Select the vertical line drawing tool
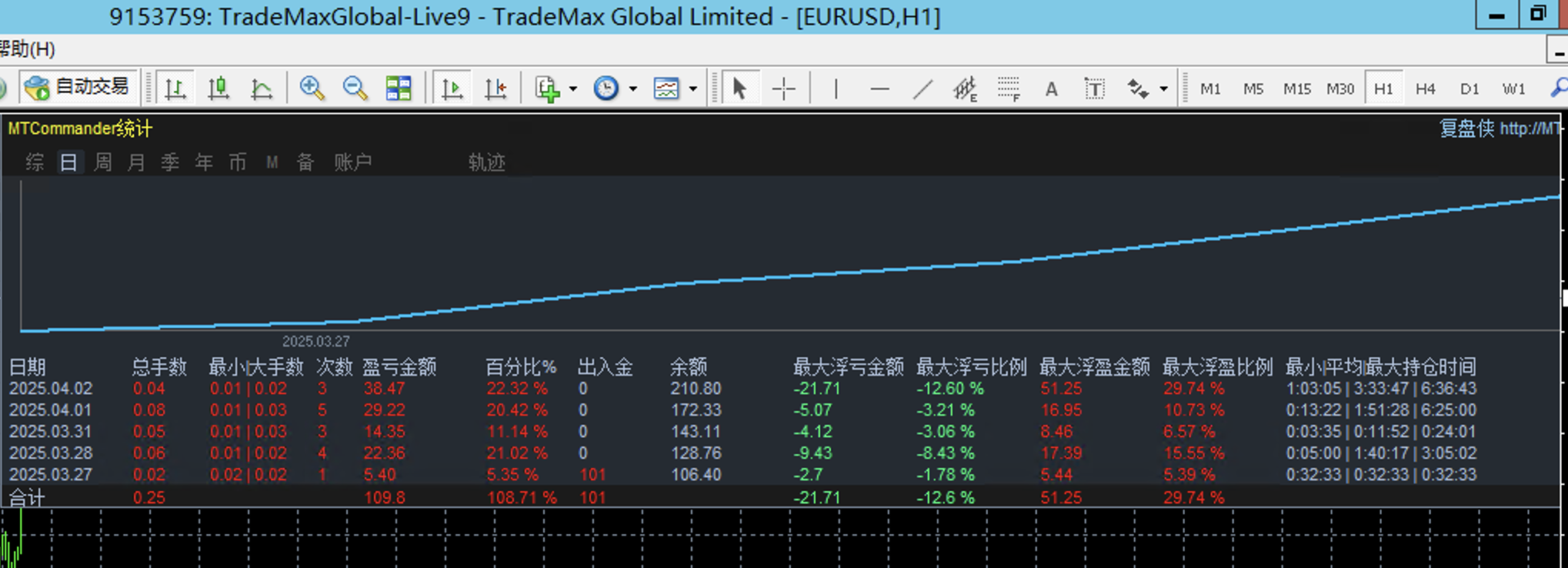Screen dimensions: 1568x568 836,89
